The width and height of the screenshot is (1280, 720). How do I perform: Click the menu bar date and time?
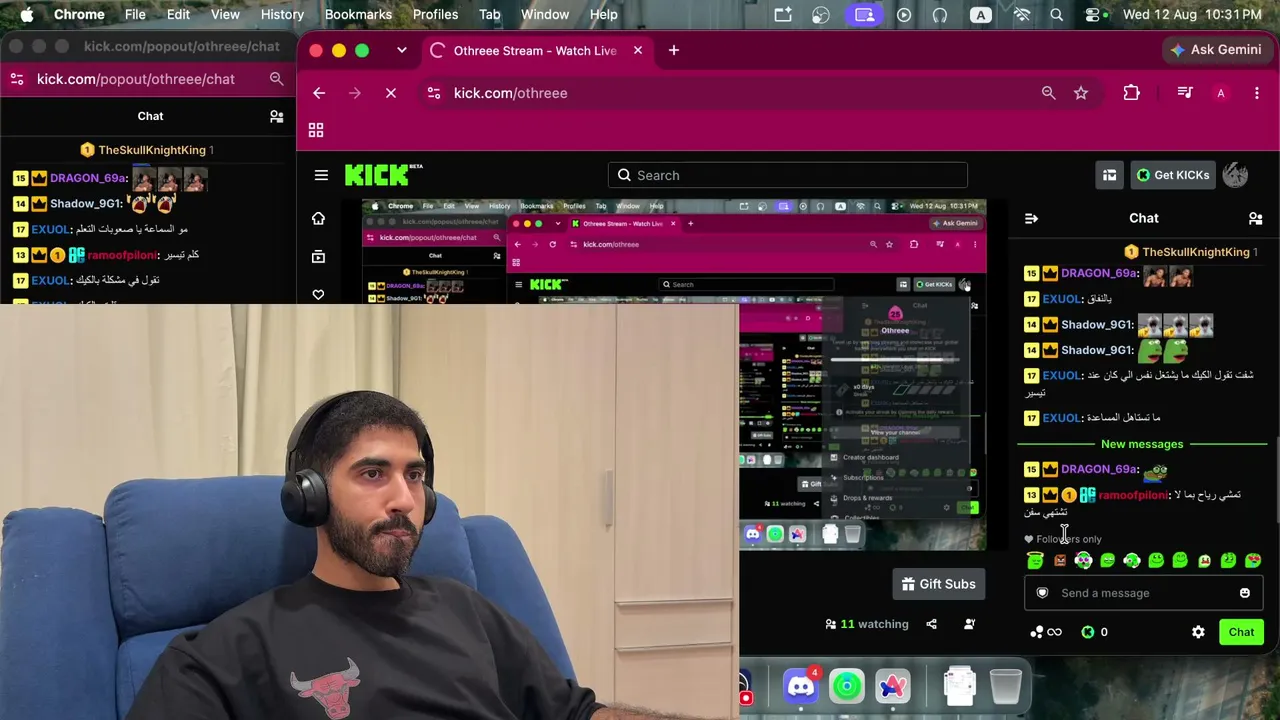point(1192,15)
